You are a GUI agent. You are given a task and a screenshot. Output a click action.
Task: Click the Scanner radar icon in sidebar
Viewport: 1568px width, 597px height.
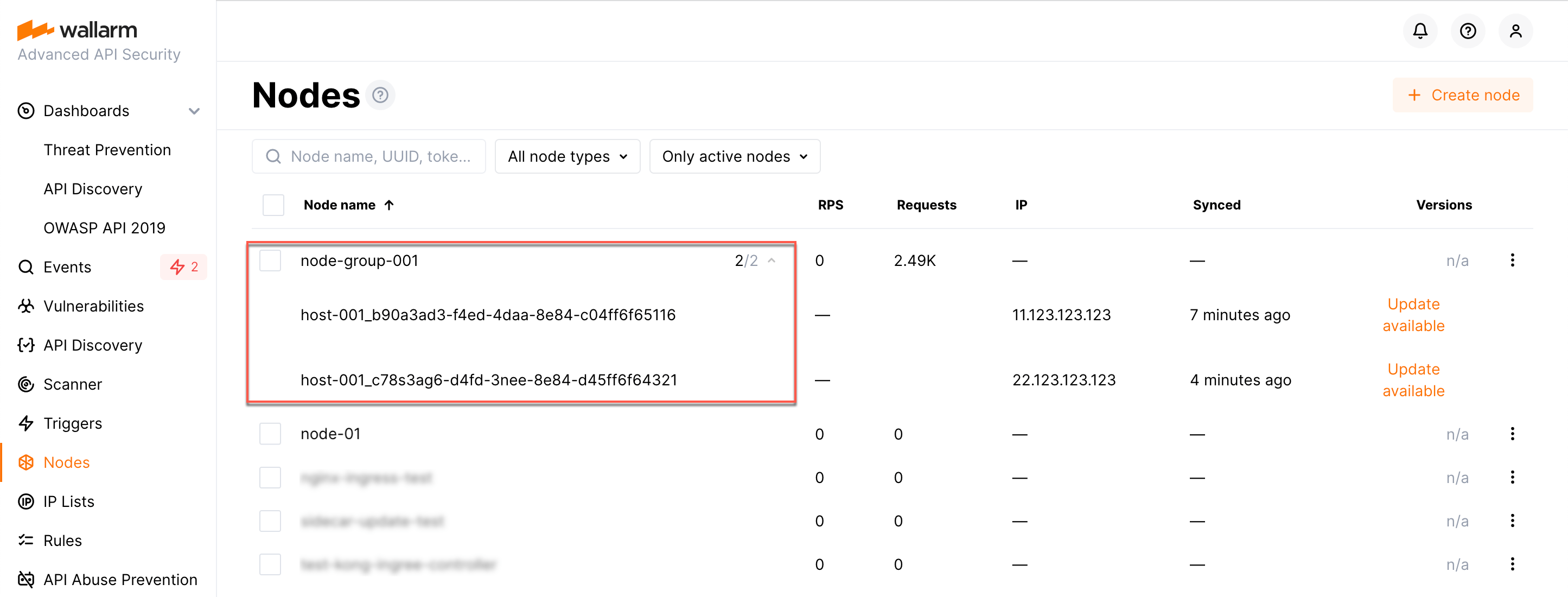(x=26, y=384)
